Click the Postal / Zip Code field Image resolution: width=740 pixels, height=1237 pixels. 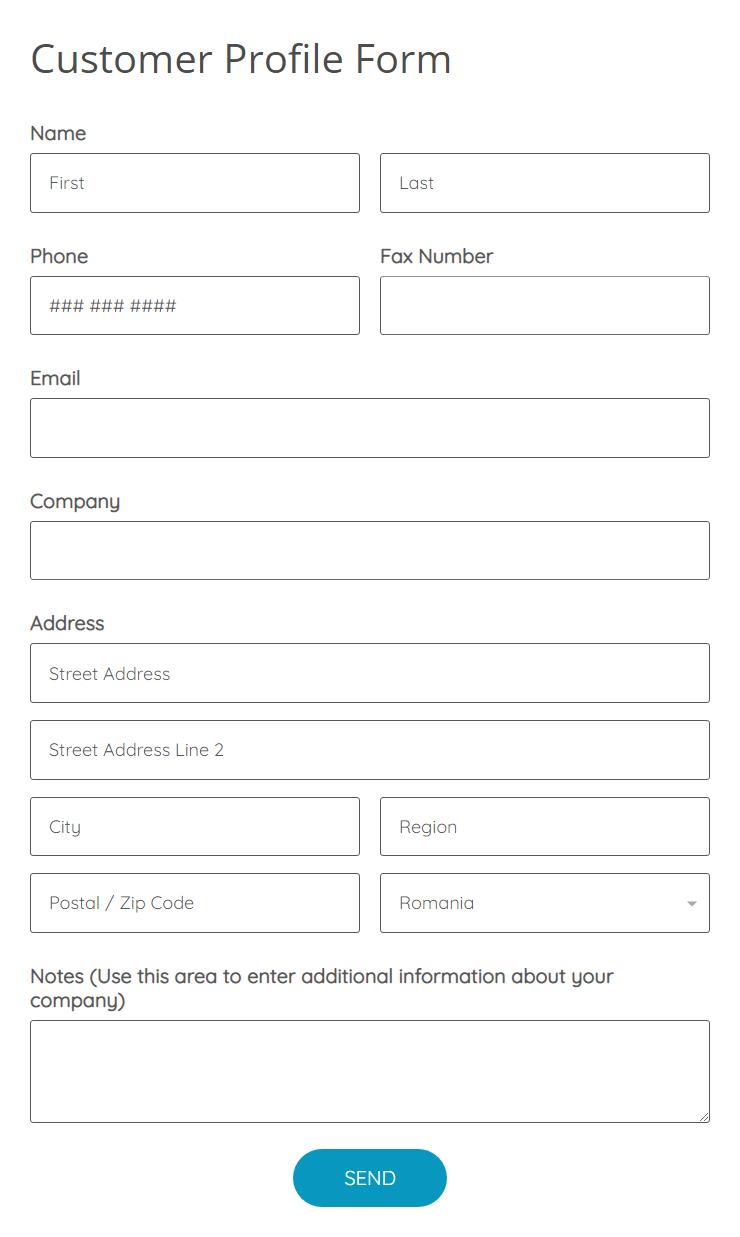click(195, 903)
